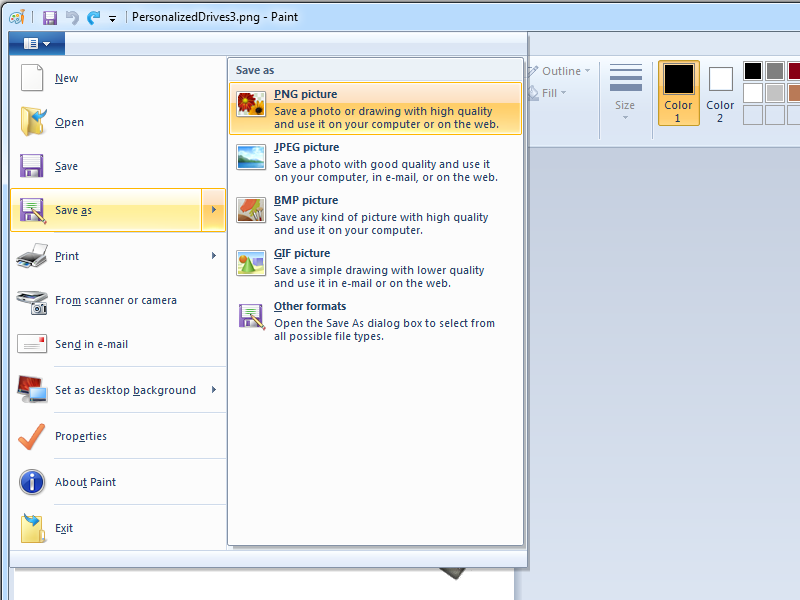800x600 pixels.
Task: Click the About Paint info icon
Action: click(32, 482)
